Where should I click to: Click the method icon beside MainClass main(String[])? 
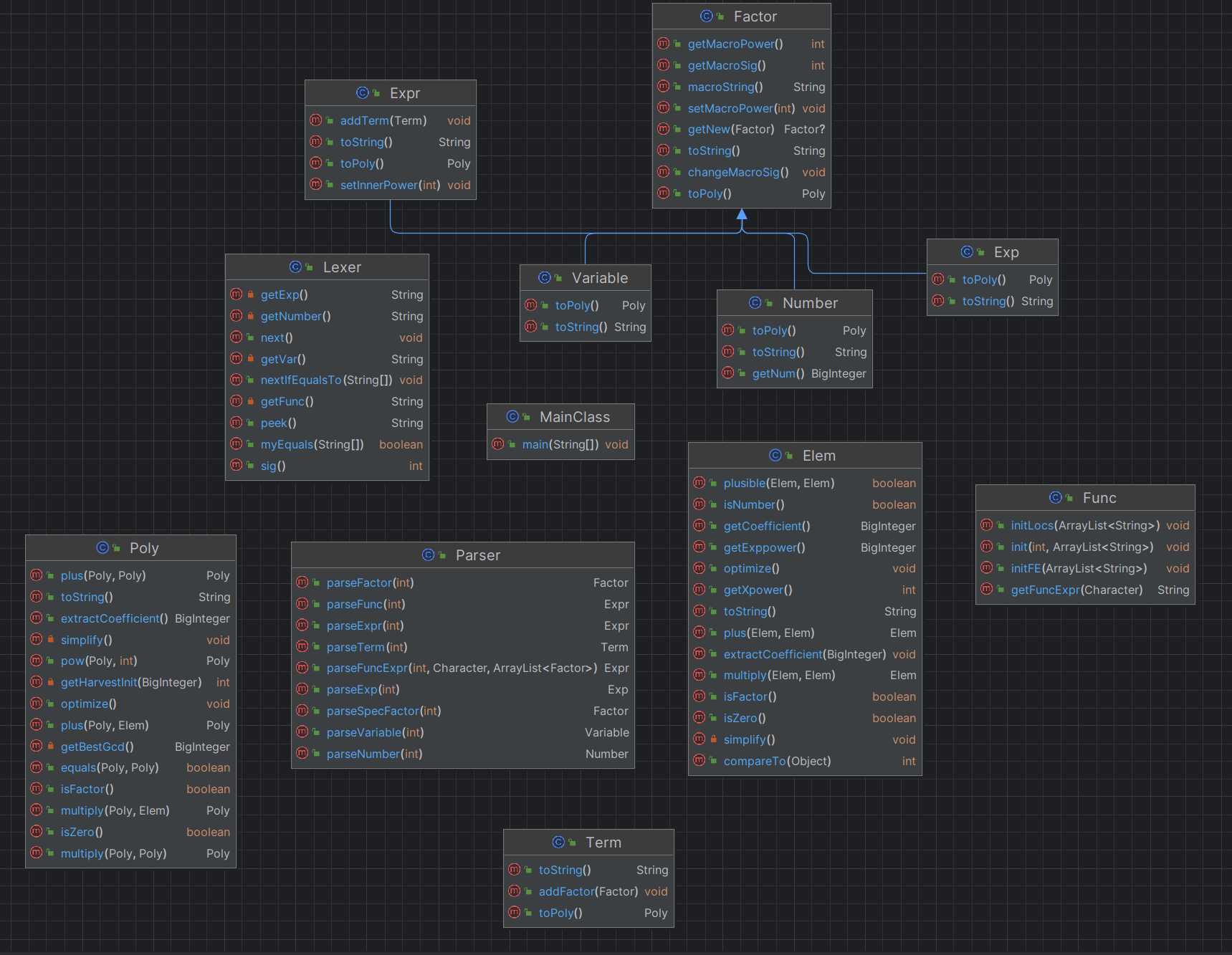[x=498, y=444]
